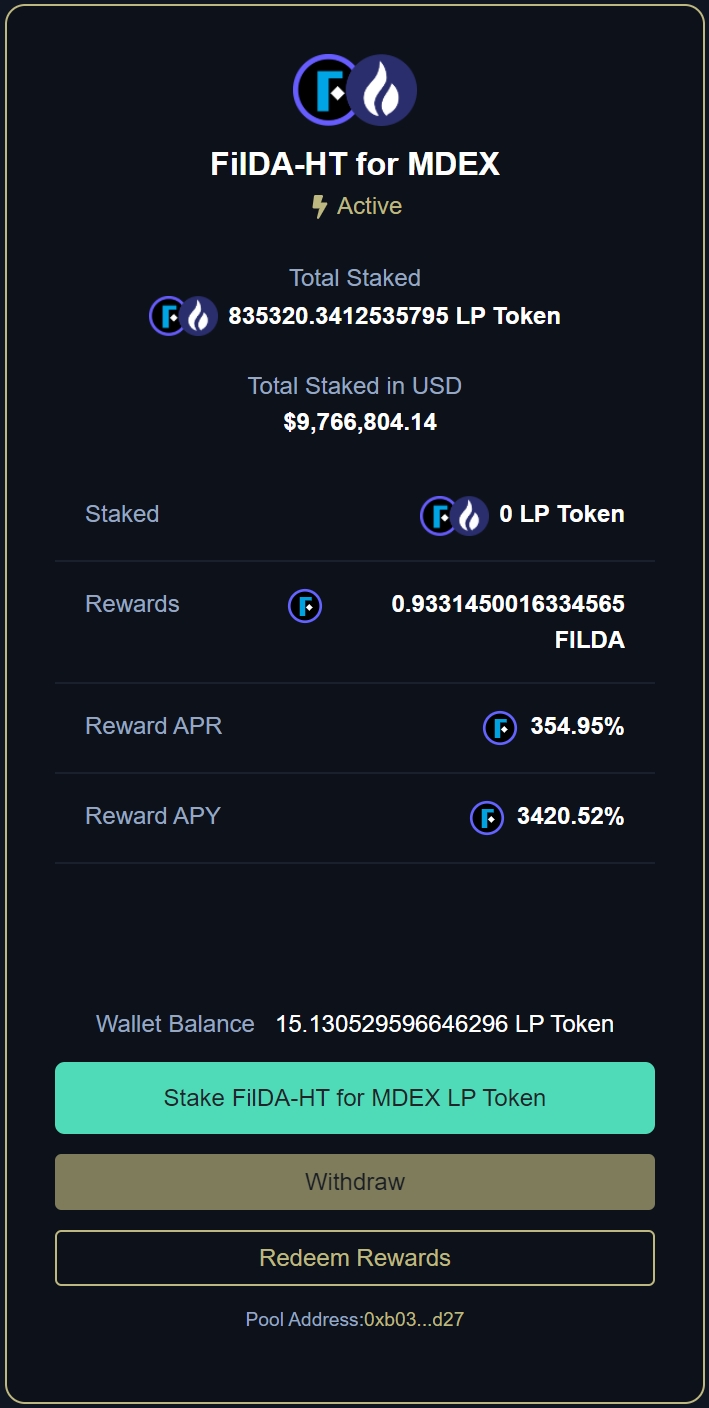Click the token pair icon in Staked row
This screenshot has width=709, height=1408.
click(x=454, y=516)
